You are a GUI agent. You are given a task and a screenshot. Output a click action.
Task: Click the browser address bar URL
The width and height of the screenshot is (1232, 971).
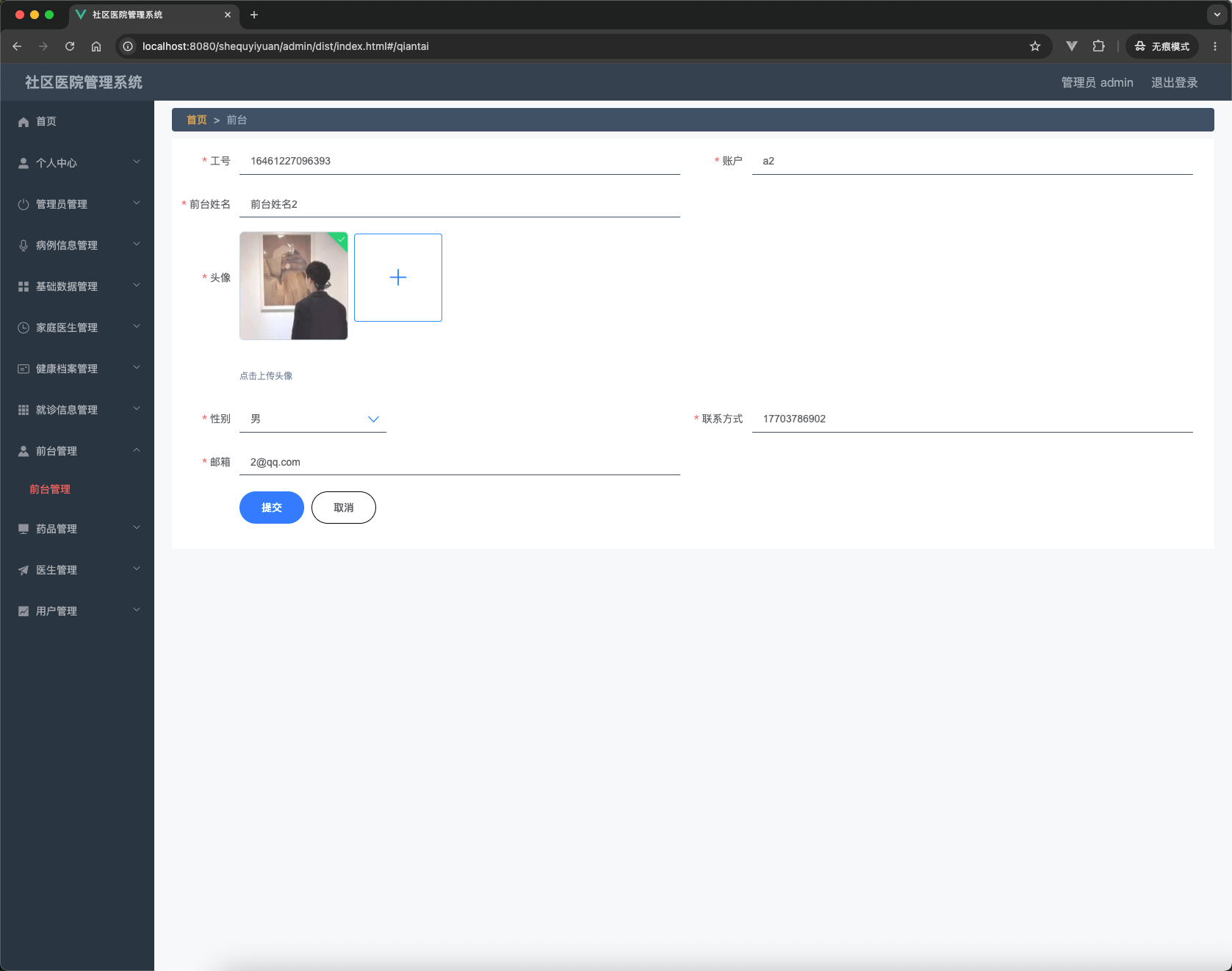pos(286,46)
